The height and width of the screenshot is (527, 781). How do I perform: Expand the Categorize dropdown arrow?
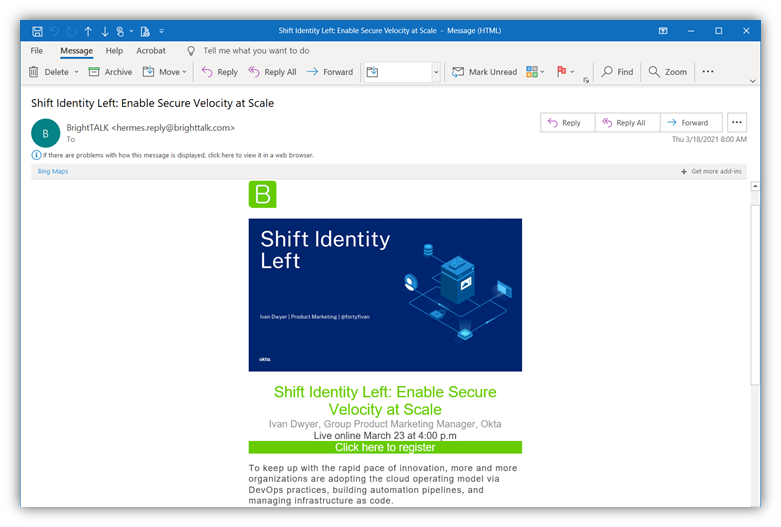pos(542,72)
